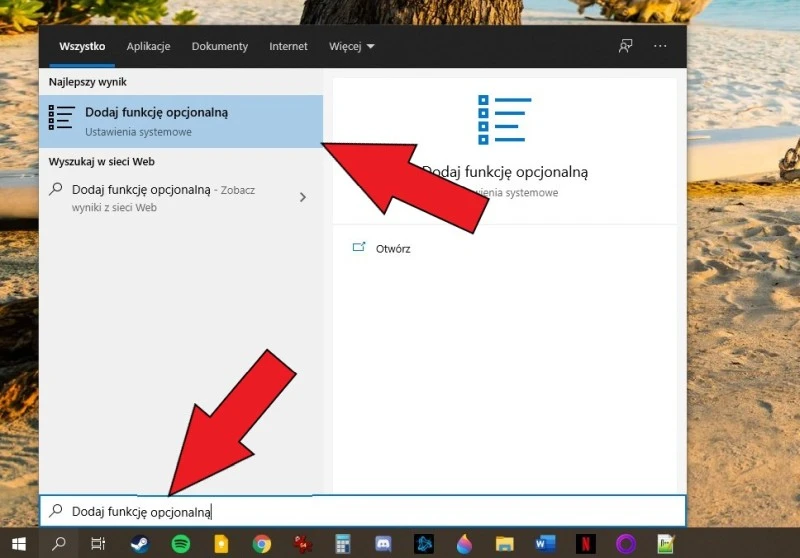
Task: Click the taskbar search magnifier icon
Action: tap(58, 544)
